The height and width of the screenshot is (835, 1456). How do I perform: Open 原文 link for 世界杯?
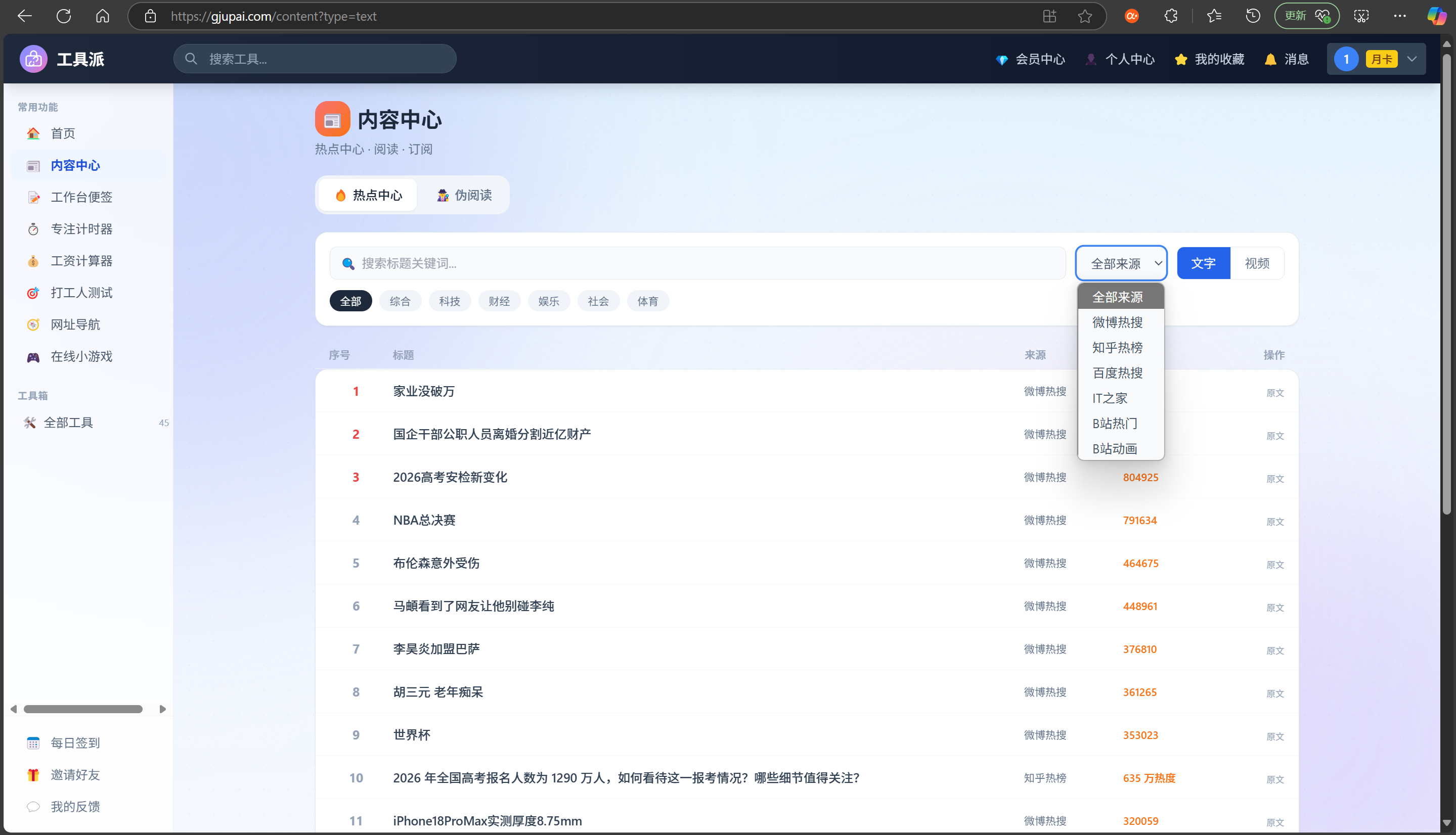pyautogui.click(x=1275, y=736)
